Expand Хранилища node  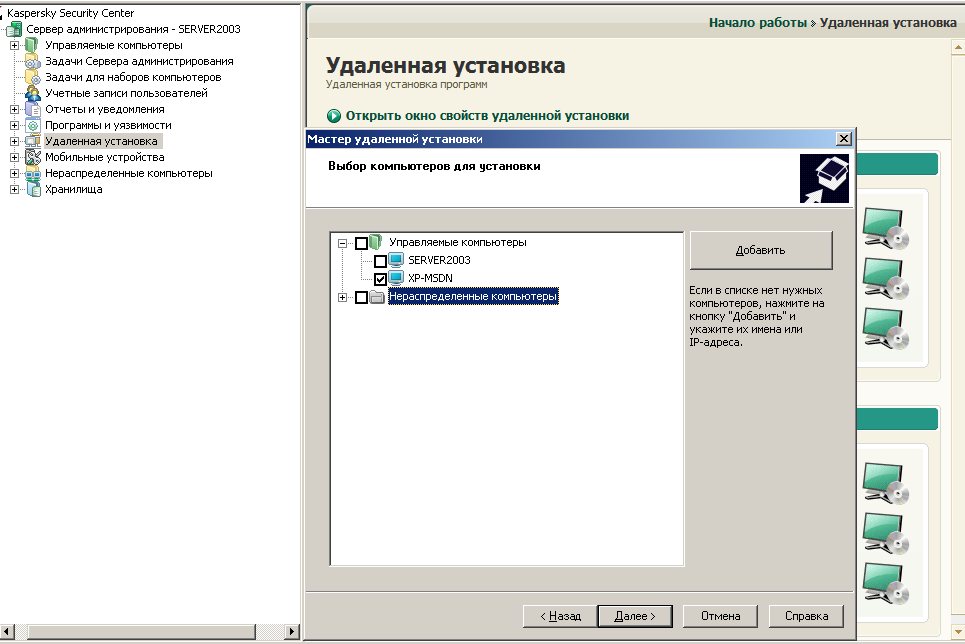(x=14, y=189)
